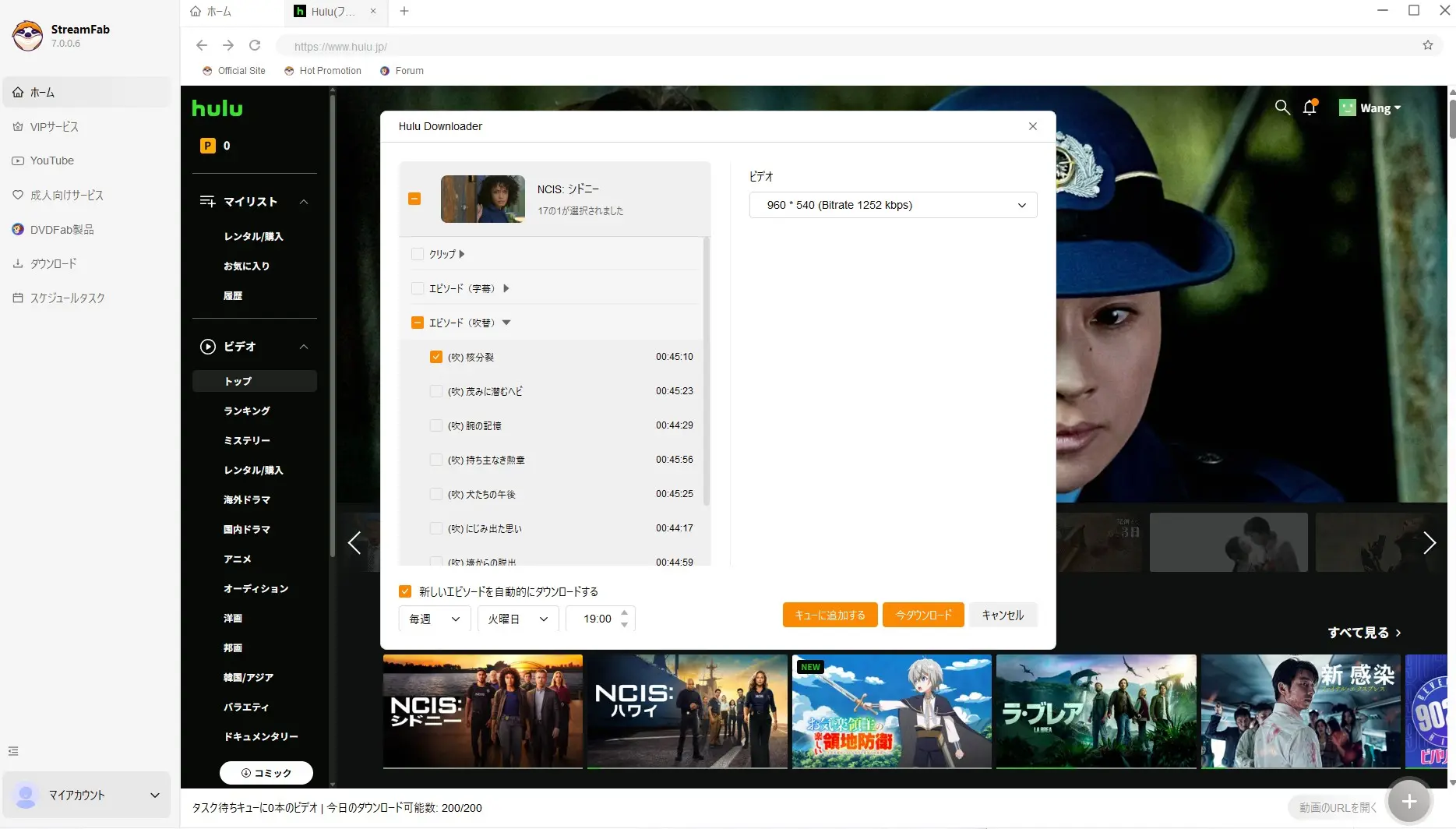The image size is (1456, 829).
Task: Toggle auto-download new episodes checkbox
Action: point(405,591)
